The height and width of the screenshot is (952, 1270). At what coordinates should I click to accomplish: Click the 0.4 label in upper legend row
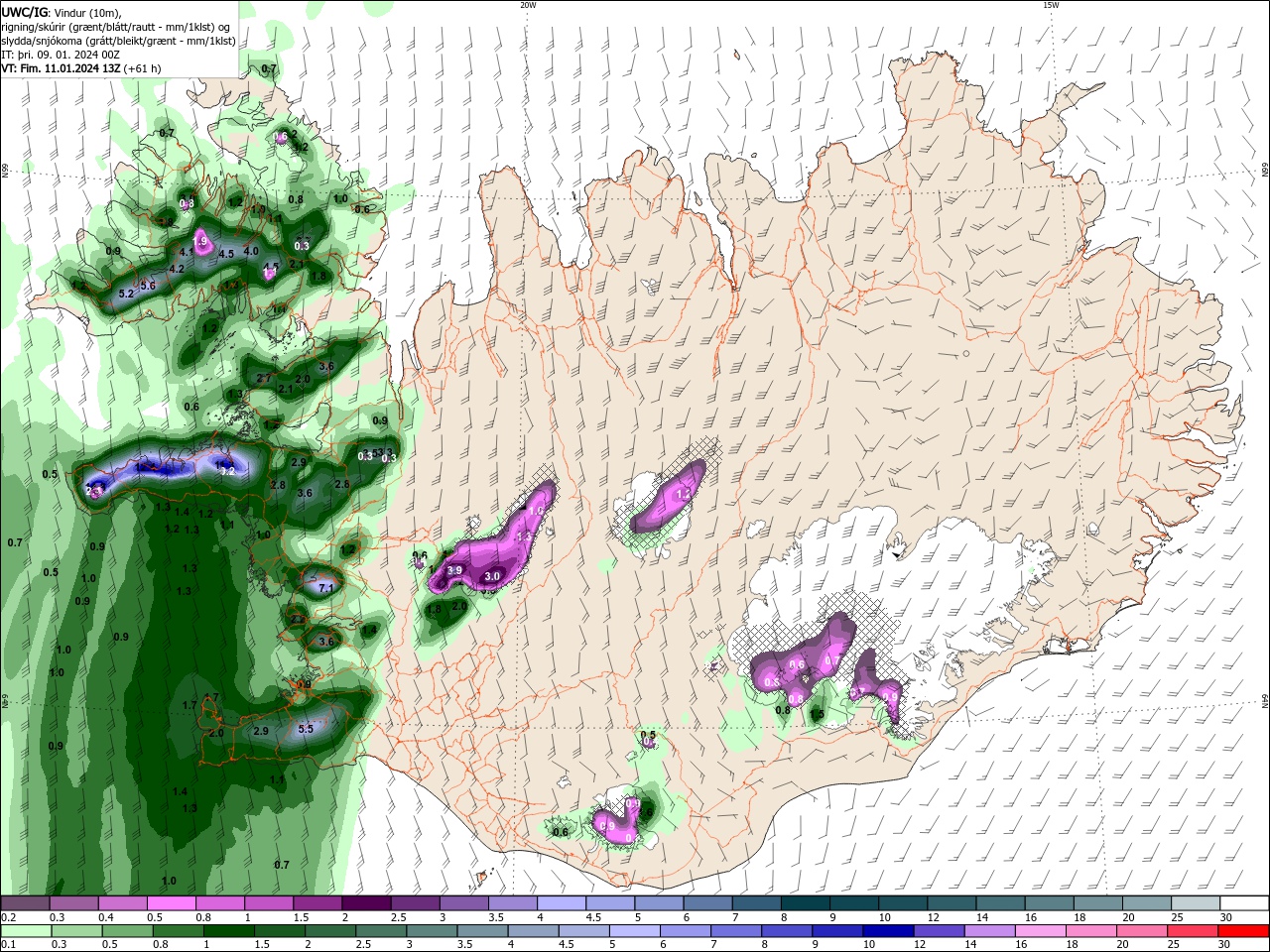(105, 918)
